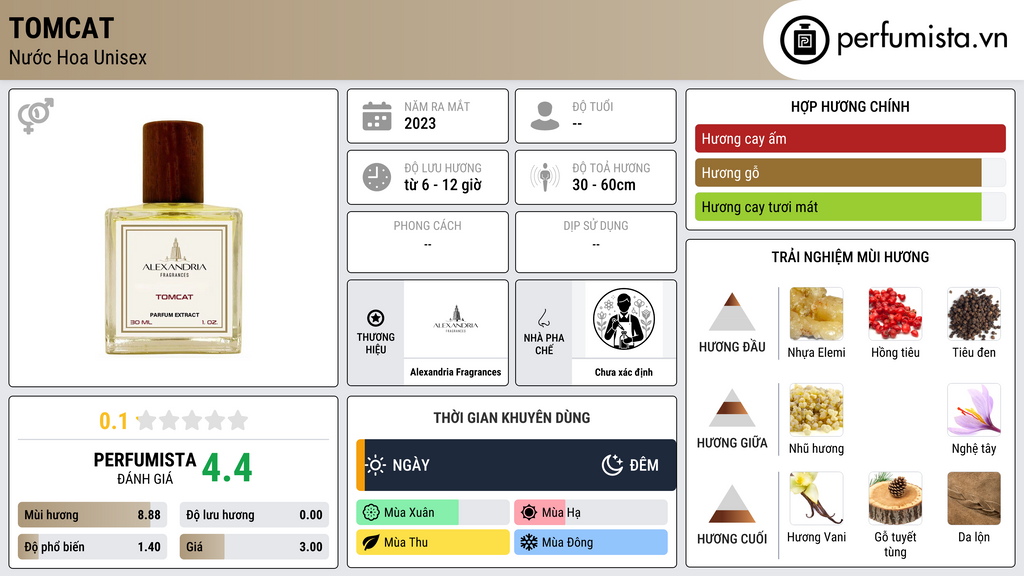The image size is (1024, 576).
Task: Click the Hồng tiêu pink pepper image
Action: pos(895,314)
